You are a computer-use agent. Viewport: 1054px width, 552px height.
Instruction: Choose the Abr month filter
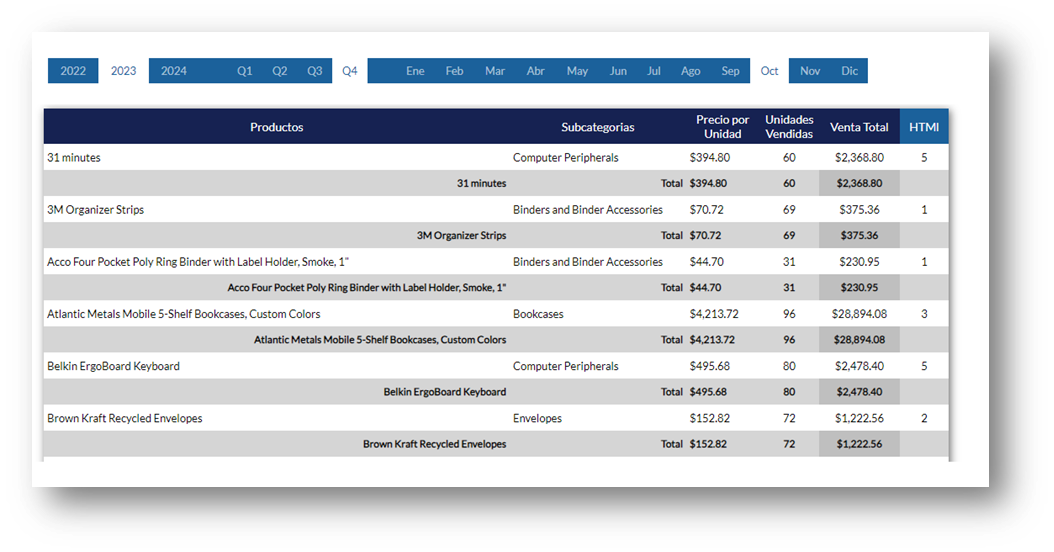click(x=536, y=71)
